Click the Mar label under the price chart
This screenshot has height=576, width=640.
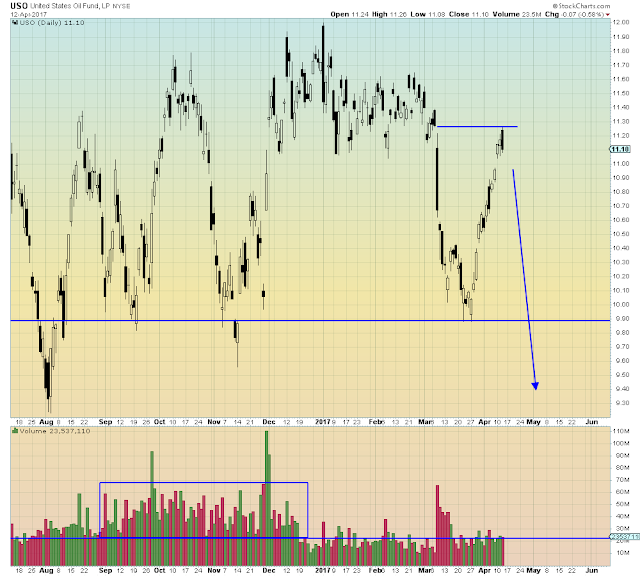(x=425, y=422)
